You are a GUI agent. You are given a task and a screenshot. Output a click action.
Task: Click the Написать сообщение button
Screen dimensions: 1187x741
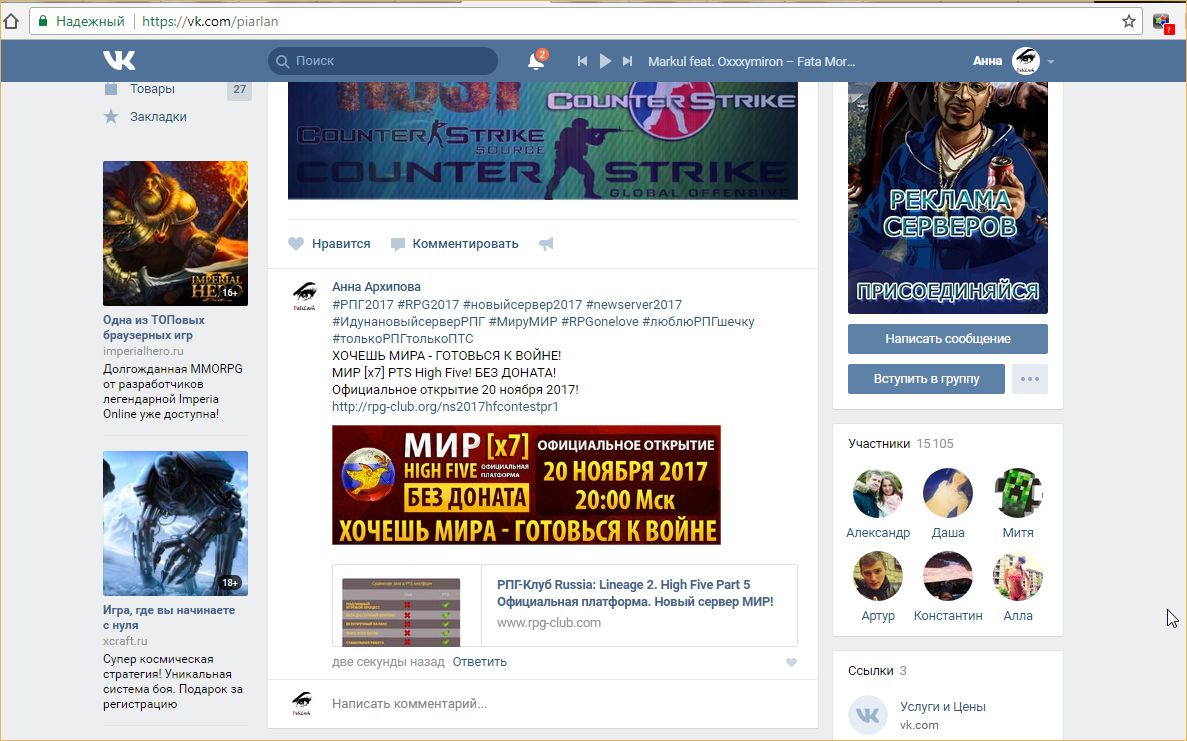pos(948,339)
